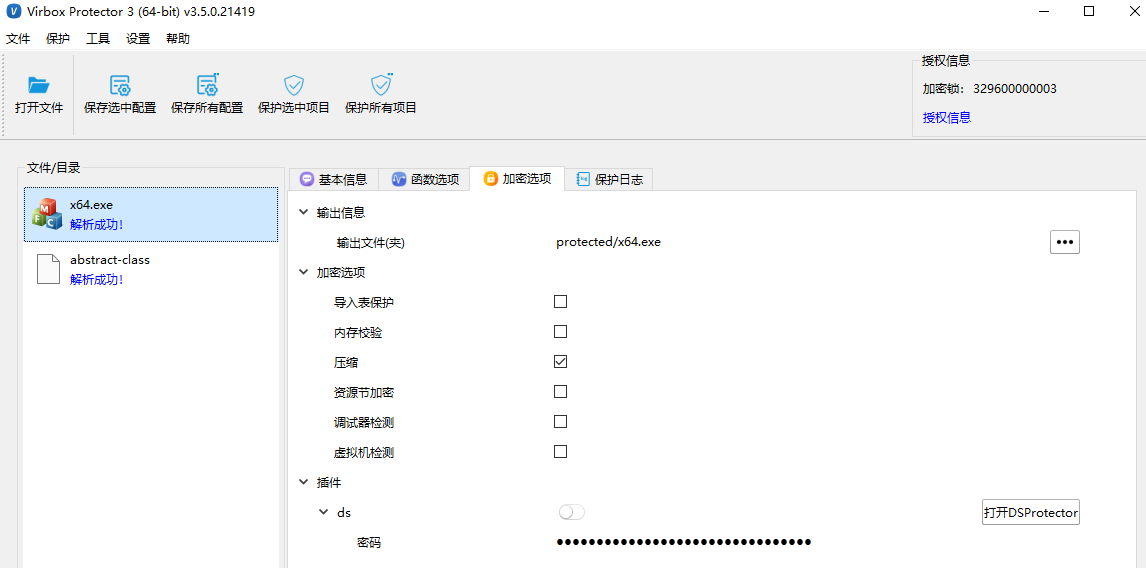
Task: Click Save All Config (保存所有配置) icon
Action: tap(208, 85)
